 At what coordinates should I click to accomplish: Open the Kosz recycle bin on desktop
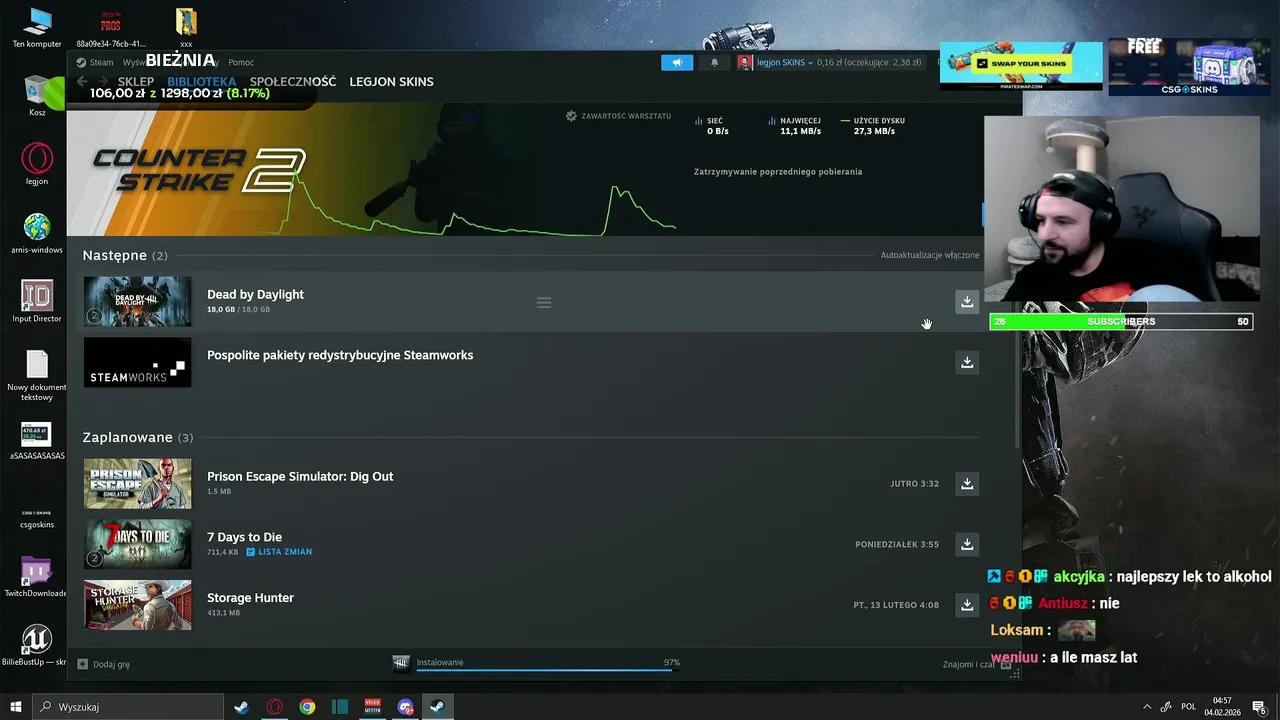[x=37, y=96]
